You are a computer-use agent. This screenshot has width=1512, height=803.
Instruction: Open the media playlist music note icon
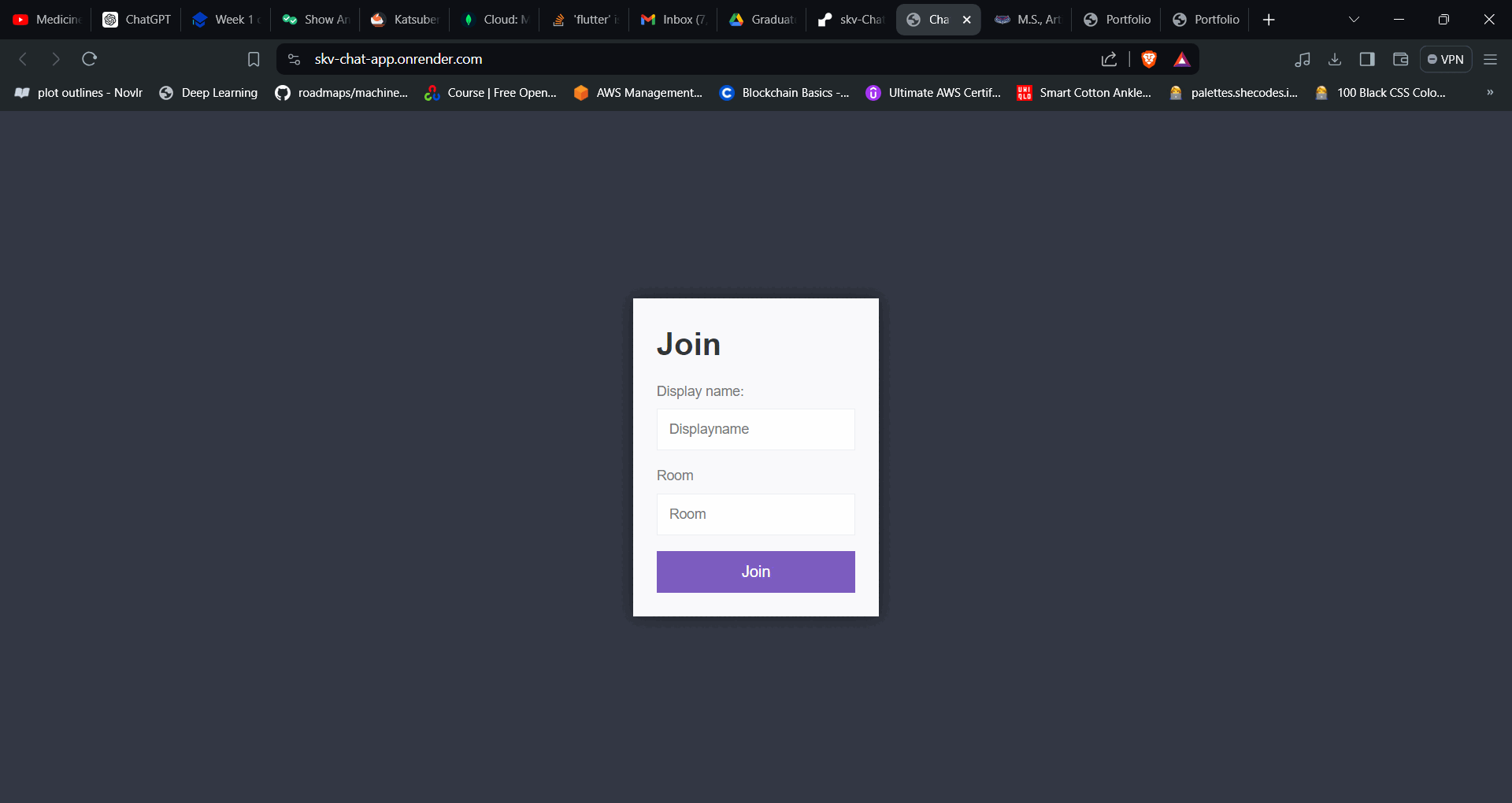[1303, 59]
